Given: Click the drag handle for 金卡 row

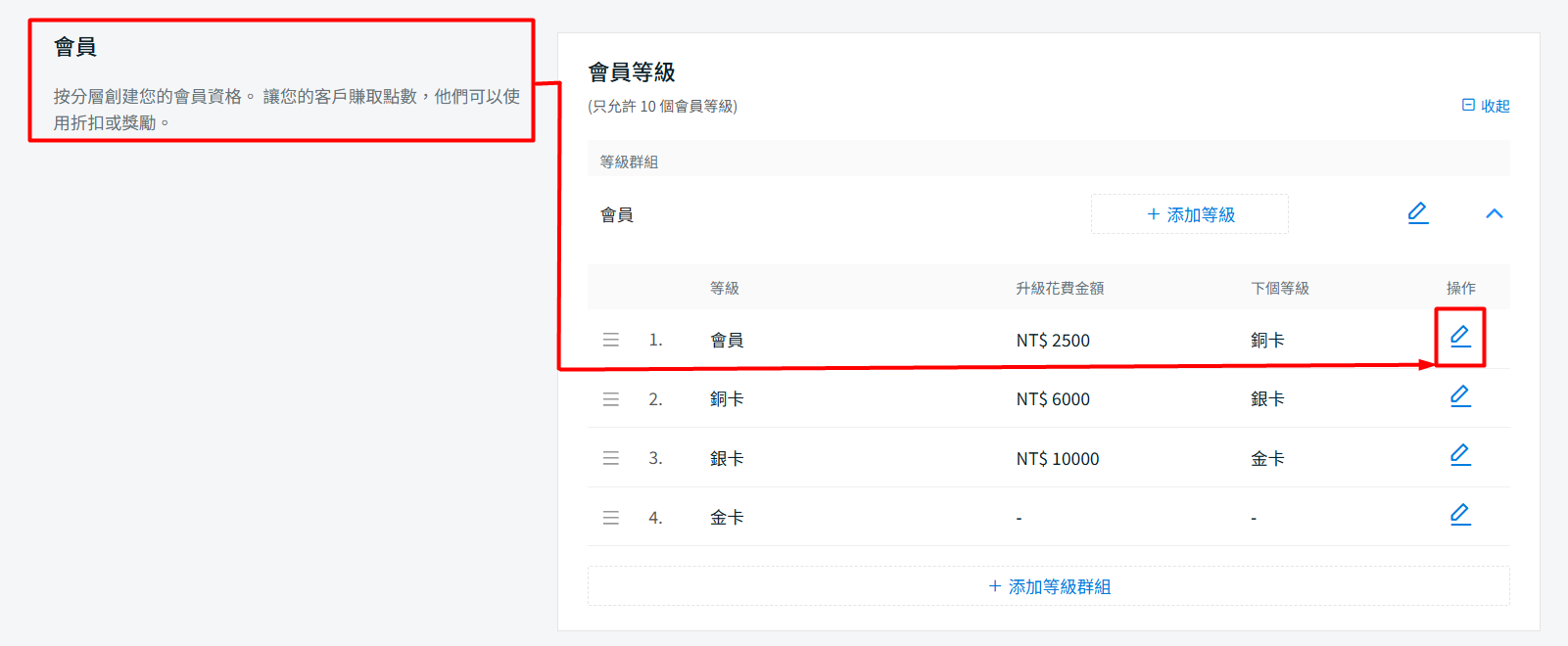Looking at the screenshot, I should (611, 518).
